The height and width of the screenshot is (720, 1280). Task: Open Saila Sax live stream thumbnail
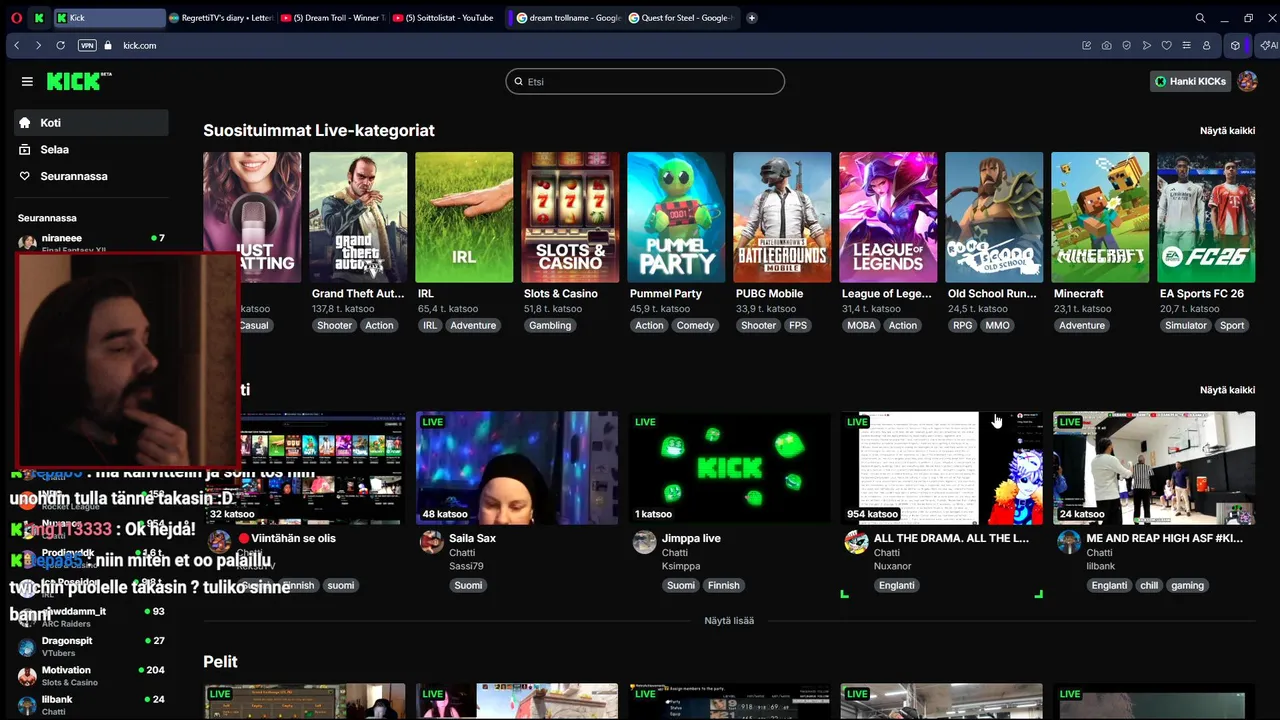tap(517, 468)
